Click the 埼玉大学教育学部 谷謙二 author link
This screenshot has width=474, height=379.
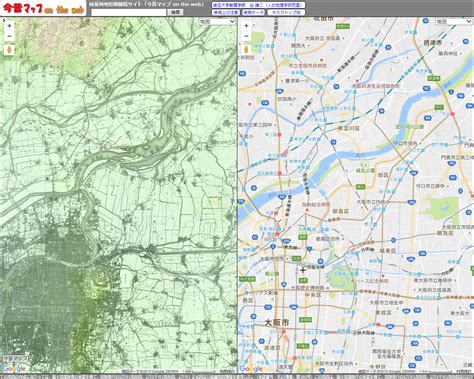258,5
